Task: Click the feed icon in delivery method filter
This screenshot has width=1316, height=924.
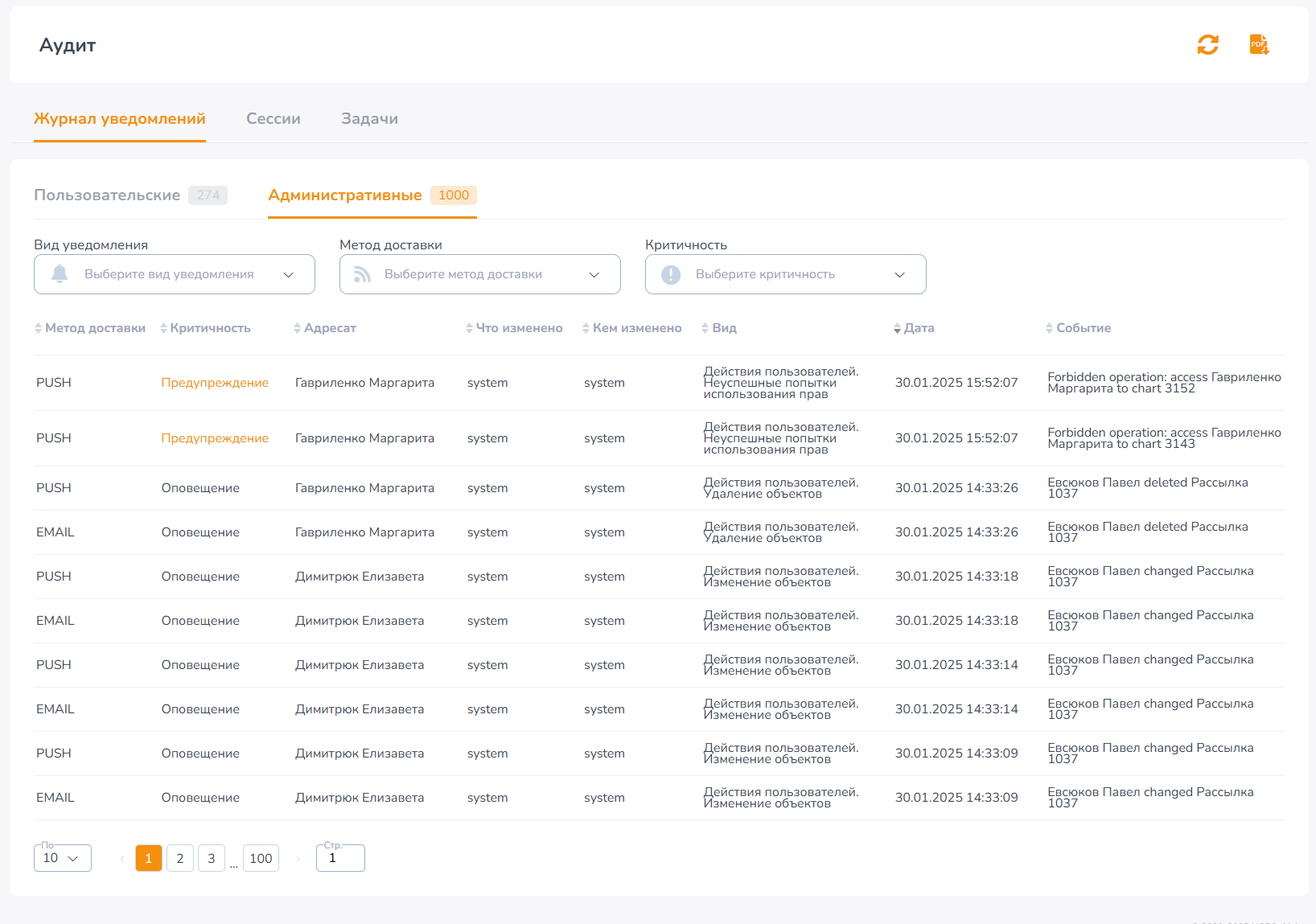Action: (x=363, y=274)
